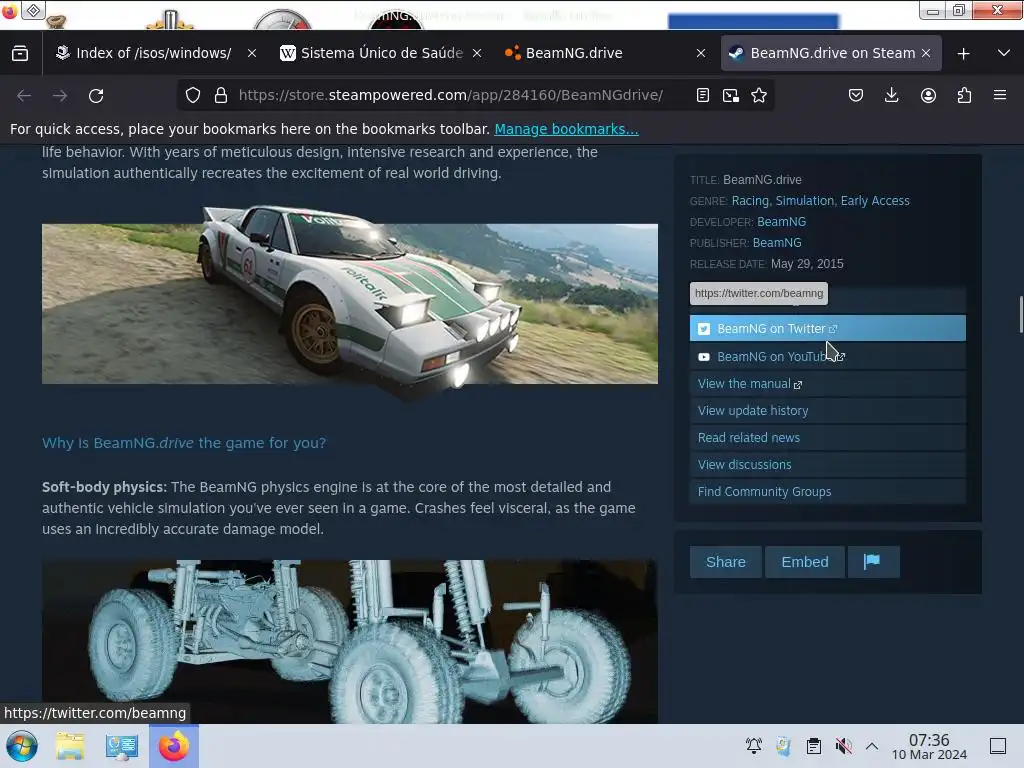Open the clock showing 07:36
Image resolution: width=1024 pixels, height=768 pixels.
(x=929, y=746)
